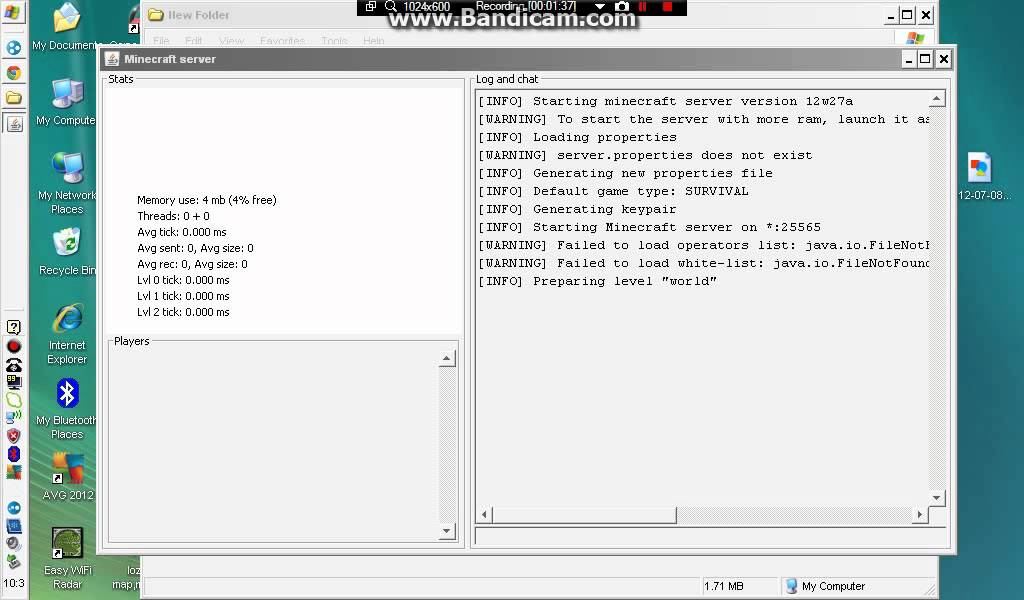This screenshot has width=1024, height=600.
Task: Click the log scroll up arrow
Action: pos(936,99)
